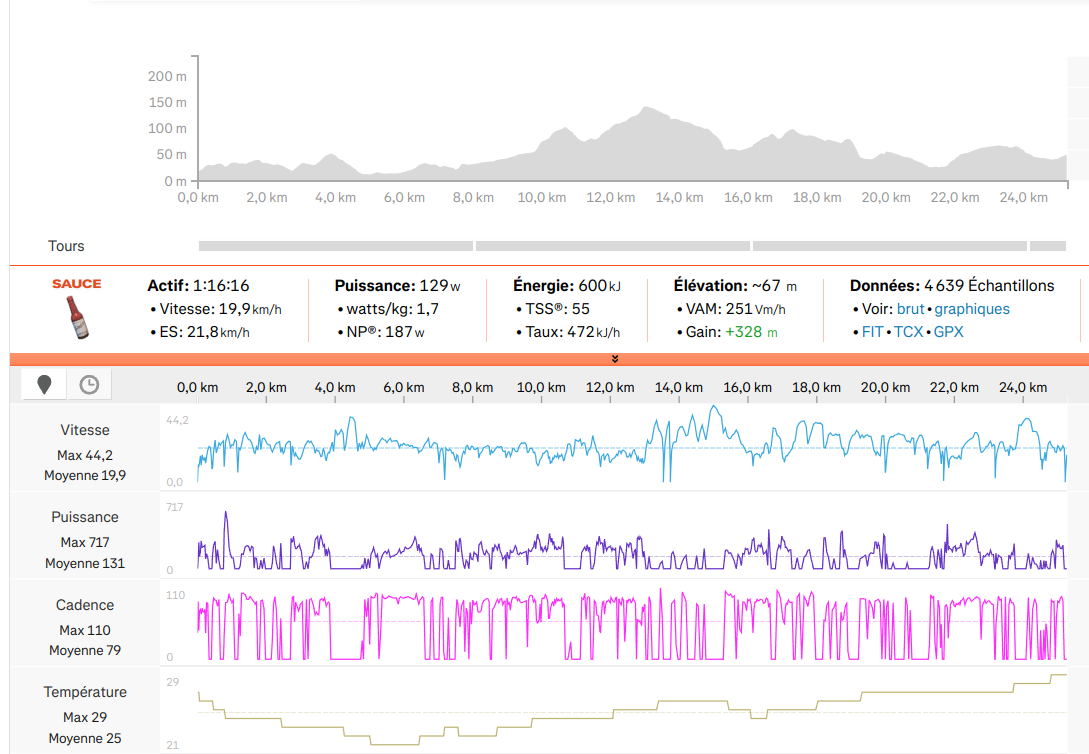Click the Cadence chart label
Viewport: 1089px width, 754px height.
coord(85,605)
